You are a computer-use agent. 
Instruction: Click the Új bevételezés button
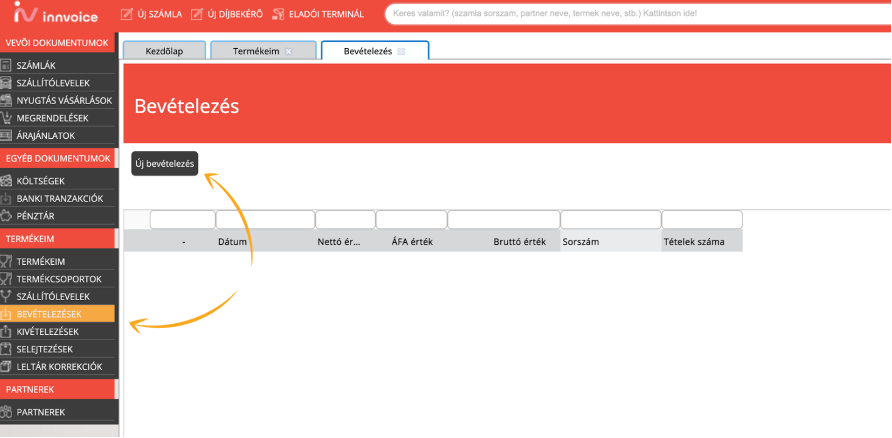(166, 164)
